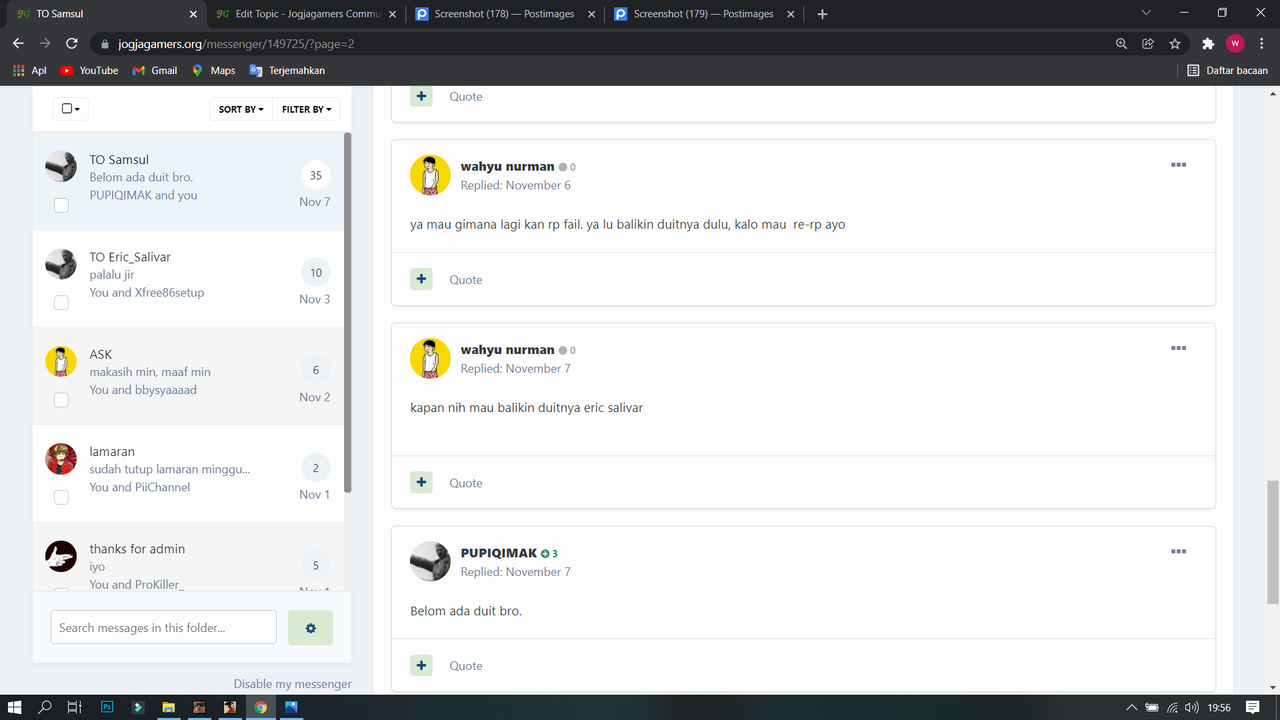The width and height of the screenshot is (1280, 720).
Task: Click the Search messages in this folder field
Action: [163, 627]
